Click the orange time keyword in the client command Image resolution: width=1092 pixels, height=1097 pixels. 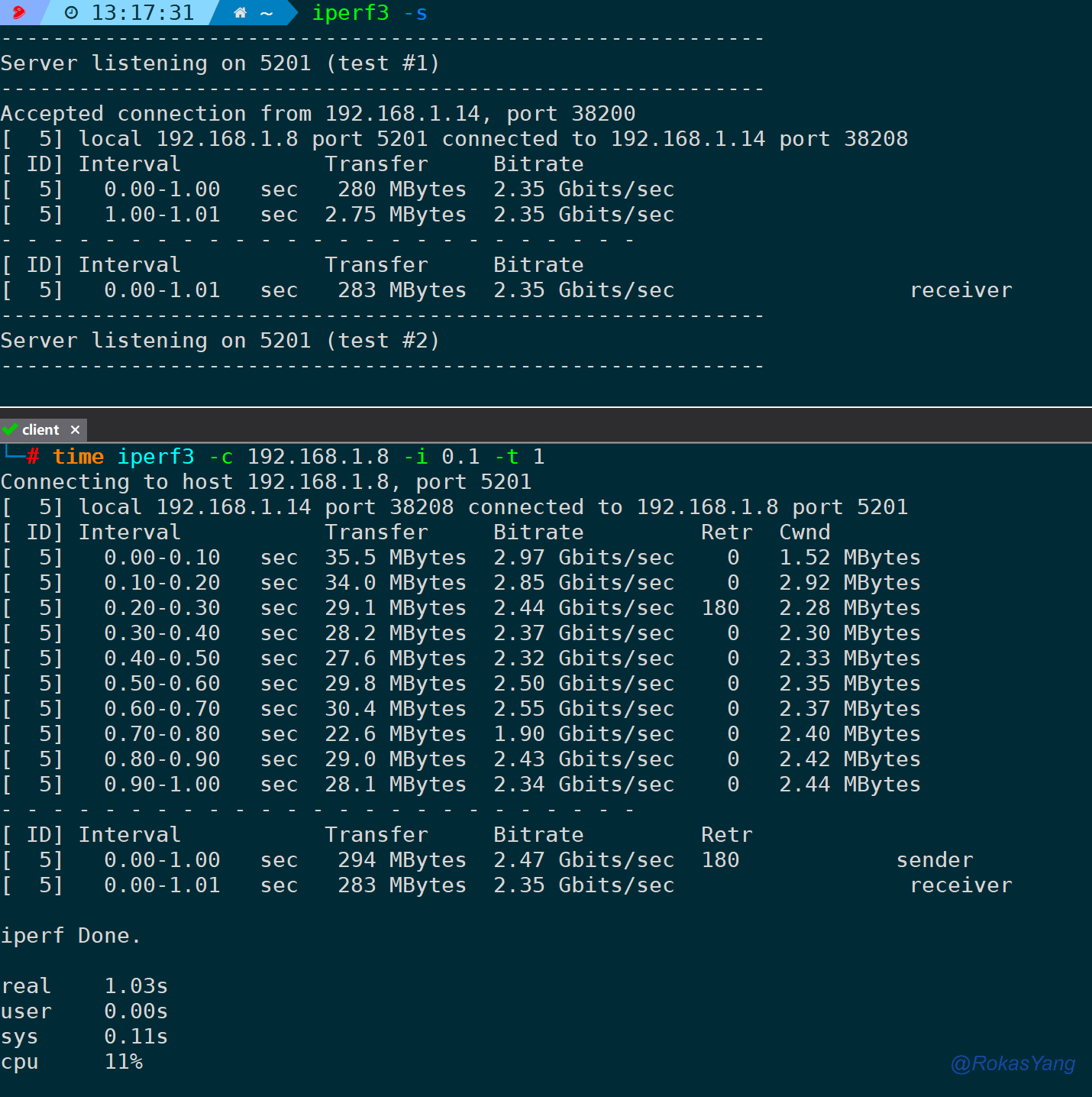point(78,457)
